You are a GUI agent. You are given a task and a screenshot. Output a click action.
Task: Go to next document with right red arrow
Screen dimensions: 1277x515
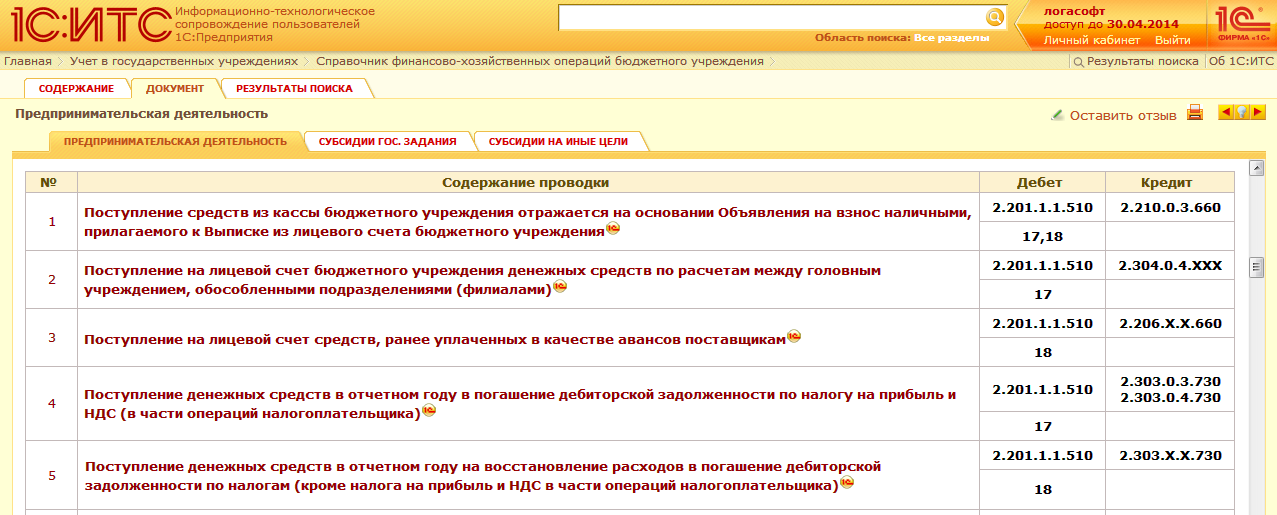(1258, 113)
